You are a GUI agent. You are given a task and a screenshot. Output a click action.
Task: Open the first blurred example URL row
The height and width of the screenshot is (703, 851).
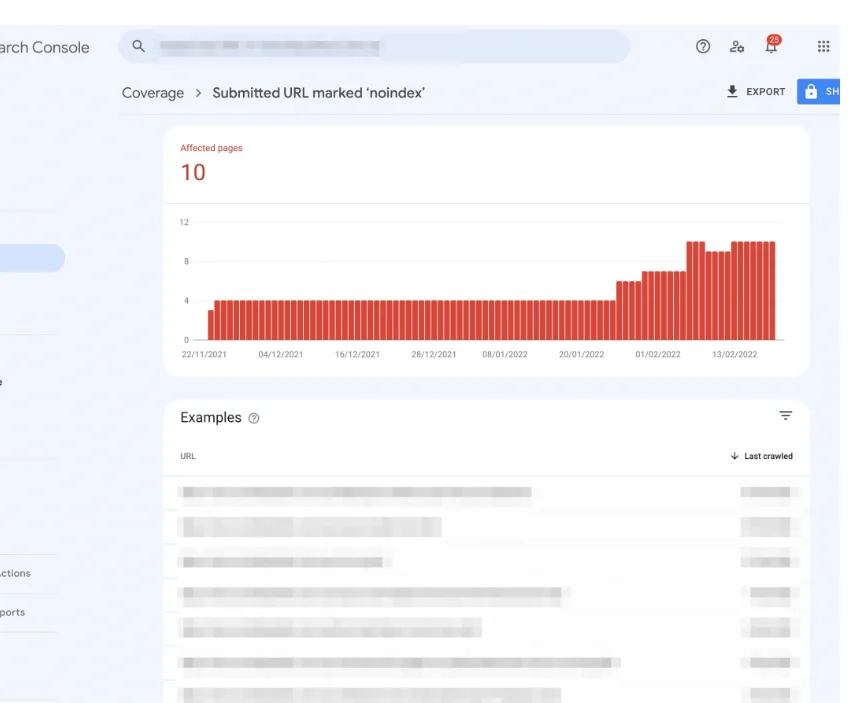[488, 492]
